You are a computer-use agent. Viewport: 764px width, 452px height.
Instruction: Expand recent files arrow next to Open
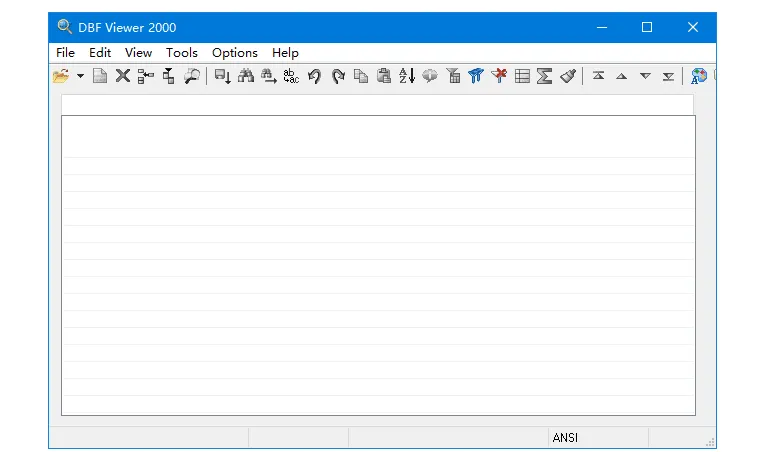(x=80, y=76)
